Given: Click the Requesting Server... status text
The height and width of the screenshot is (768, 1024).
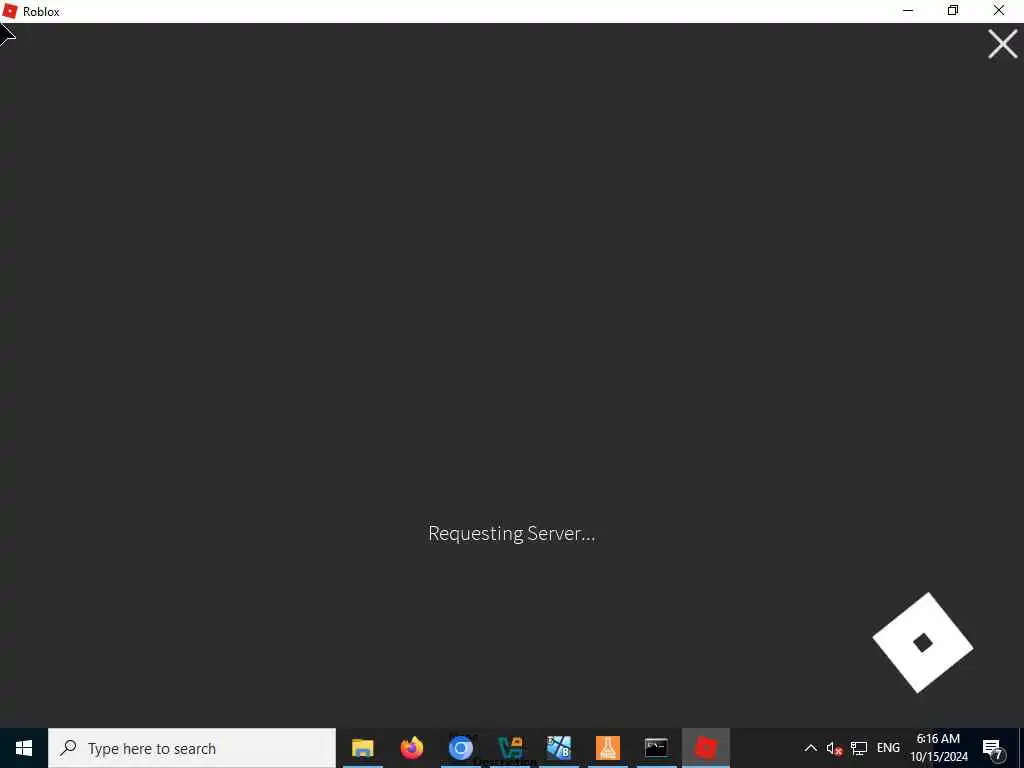Looking at the screenshot, I should pyautogui.click(x=511, y=534).
